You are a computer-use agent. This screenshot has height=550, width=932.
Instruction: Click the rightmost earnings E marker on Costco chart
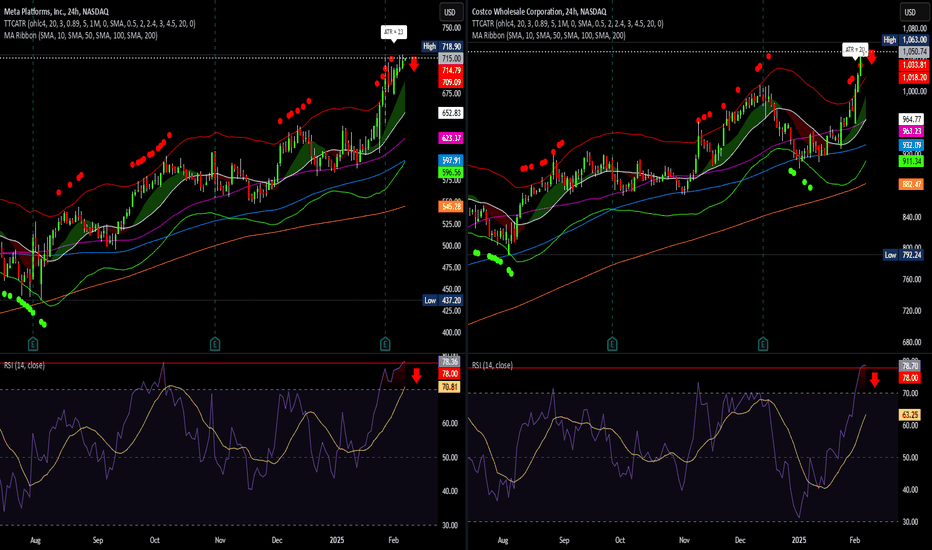pyautogui.click(x=763, y=343)
